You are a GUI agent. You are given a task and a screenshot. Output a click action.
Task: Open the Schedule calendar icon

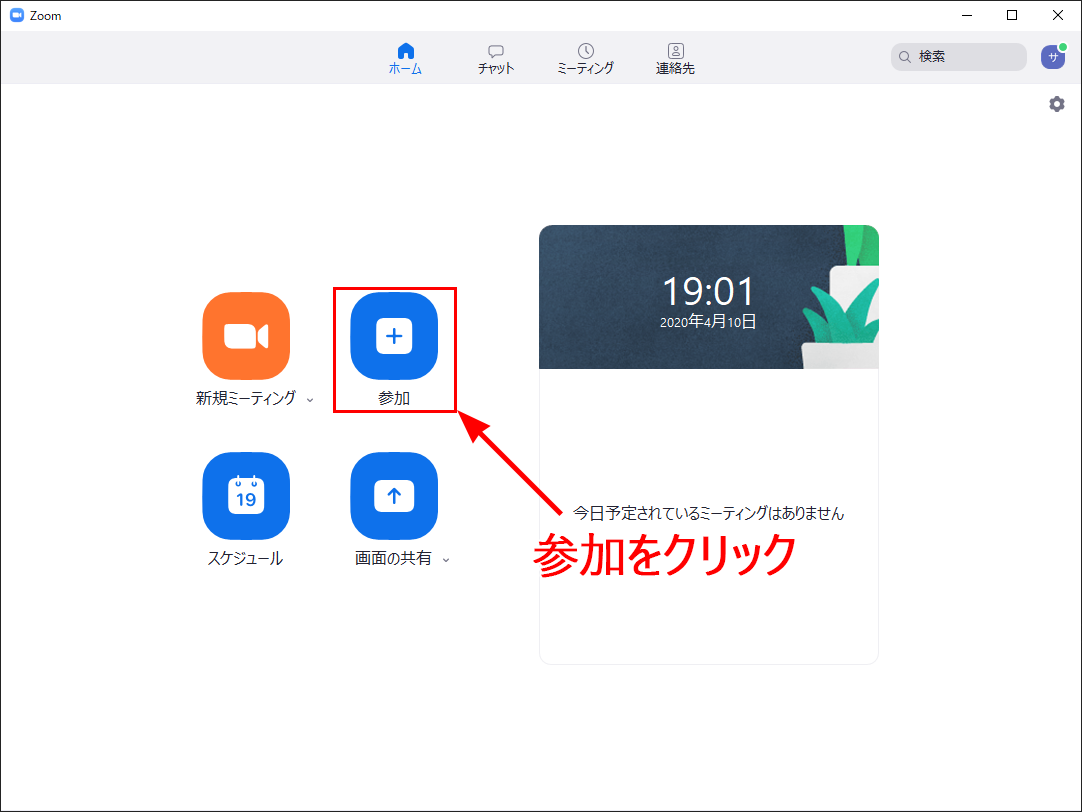246,496
